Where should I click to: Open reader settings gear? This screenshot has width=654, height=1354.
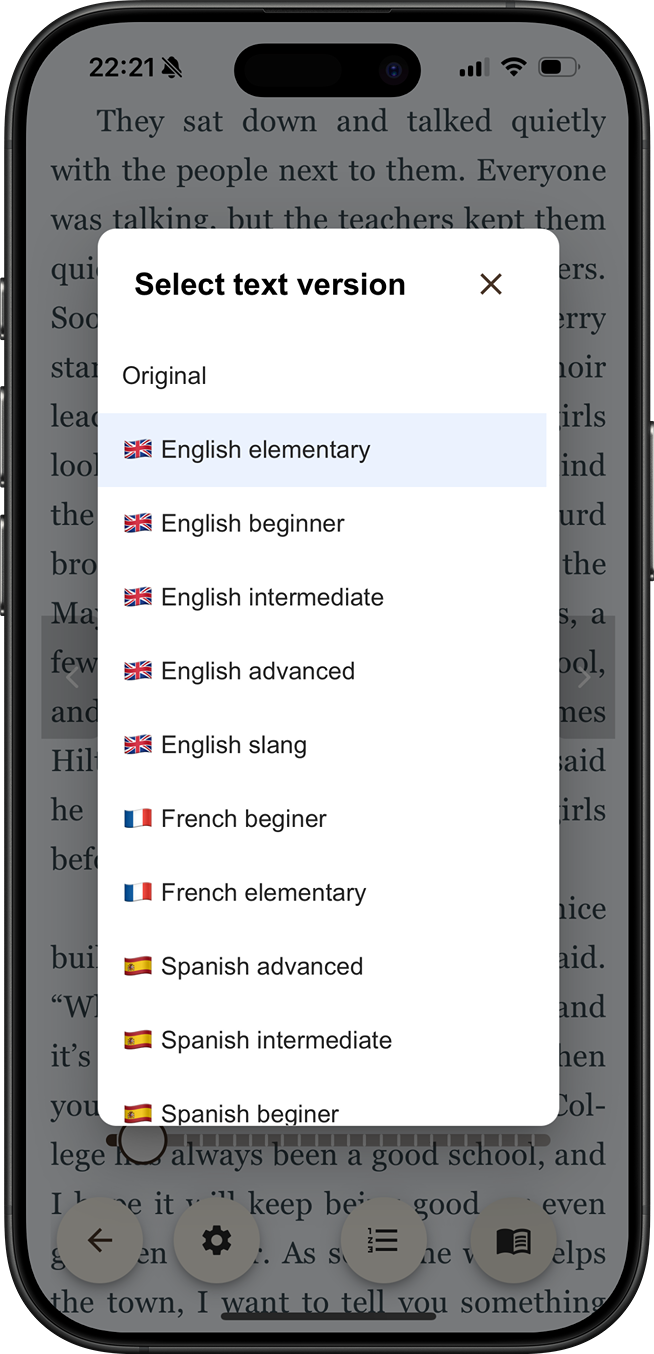[x=216, y=1241]
